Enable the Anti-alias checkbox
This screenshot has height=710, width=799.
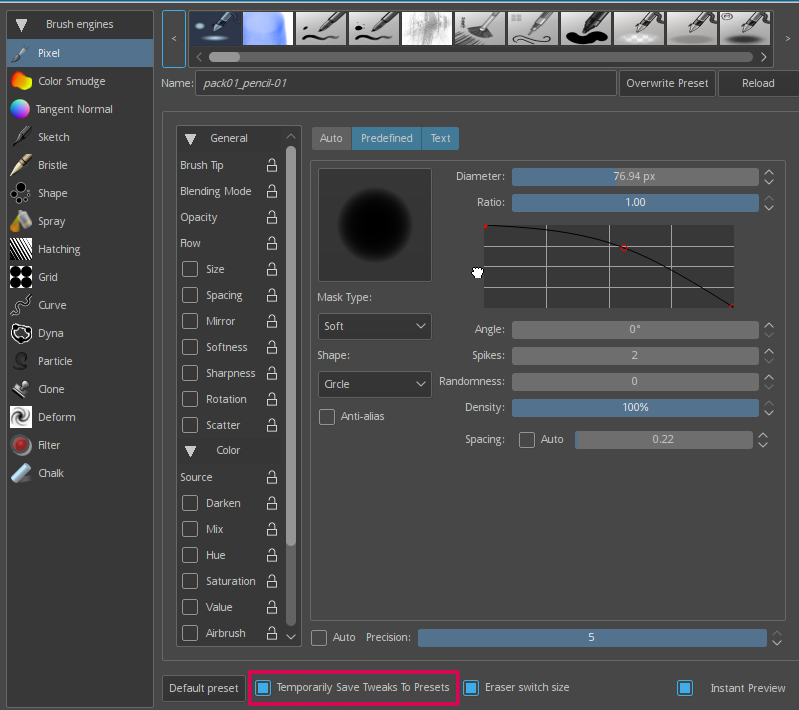pyautogui.click(x=327, y=416)
